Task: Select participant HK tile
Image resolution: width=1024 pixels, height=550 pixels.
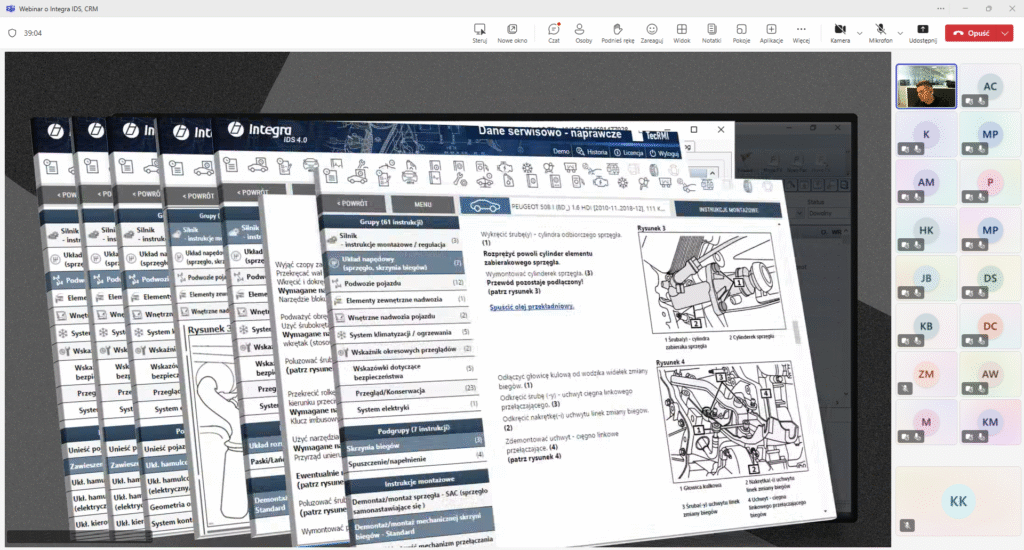Action: [926, 230]
